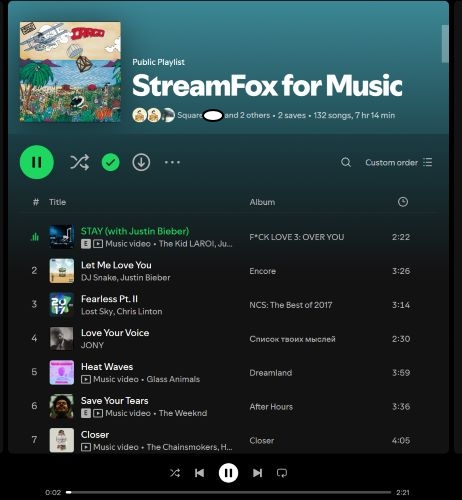Pause playback with the white player button
Image resolution: width=462 pixels, height=500 pixels.
click(228, 473)
